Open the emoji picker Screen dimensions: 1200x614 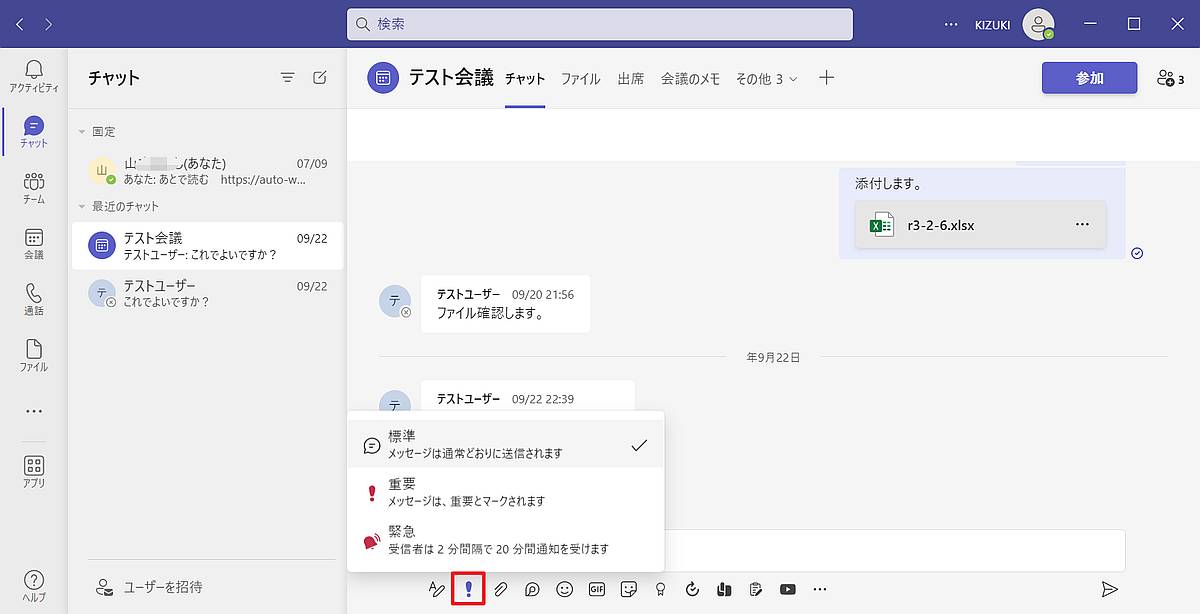(565, 589)
